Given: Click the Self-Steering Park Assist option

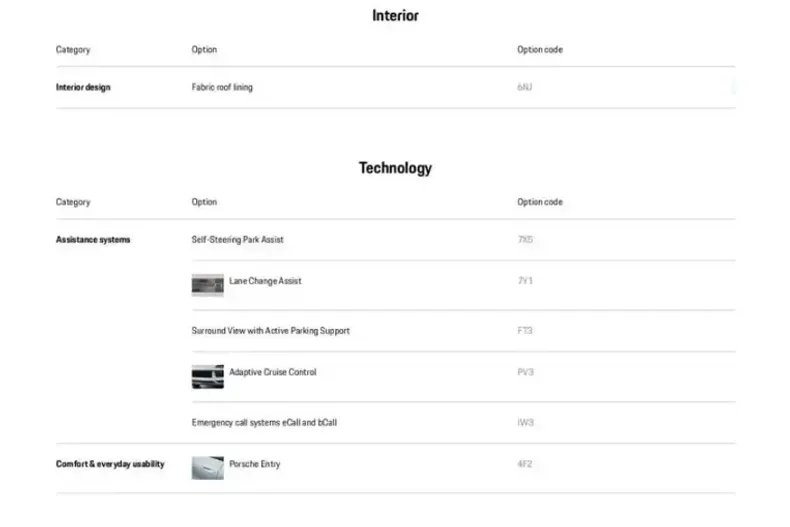Looking at the screenshot, I should [237, 240].
